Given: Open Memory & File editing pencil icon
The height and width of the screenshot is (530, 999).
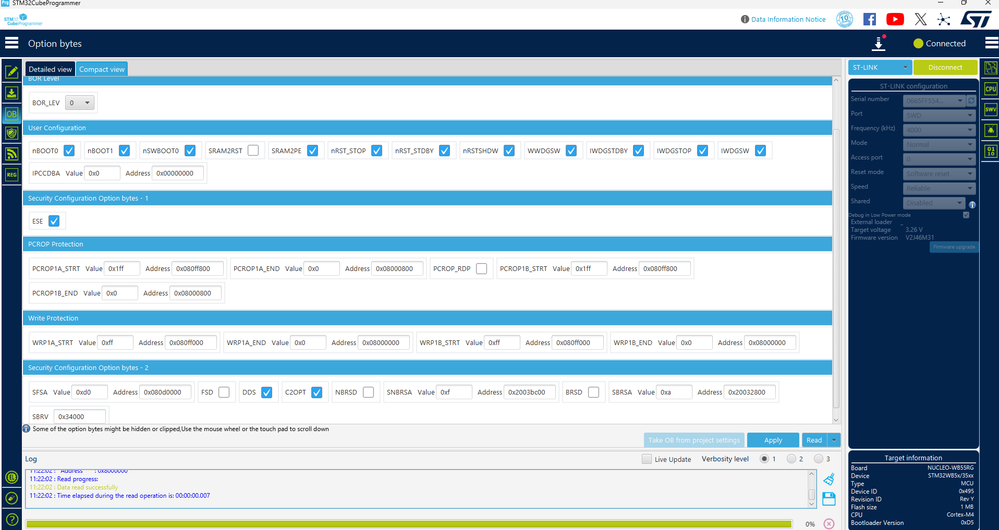Looking at the screenshot, I should coord(11,71).
